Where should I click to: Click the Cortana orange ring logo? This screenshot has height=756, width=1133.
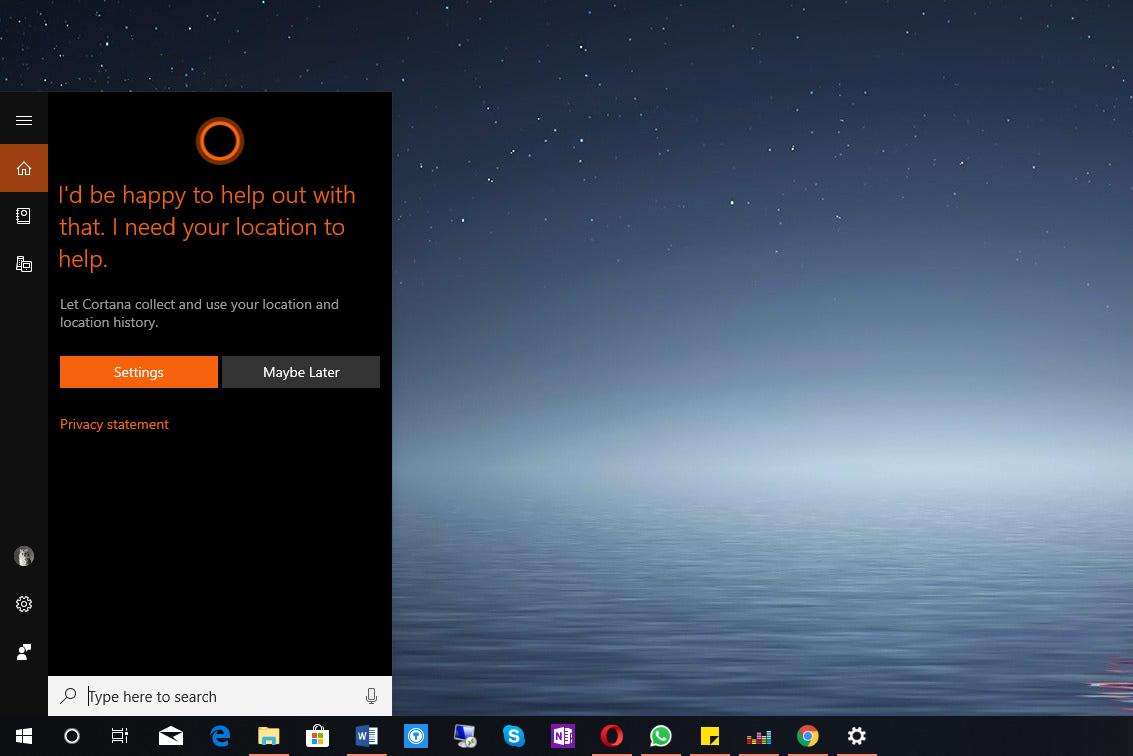click(220, 141)
